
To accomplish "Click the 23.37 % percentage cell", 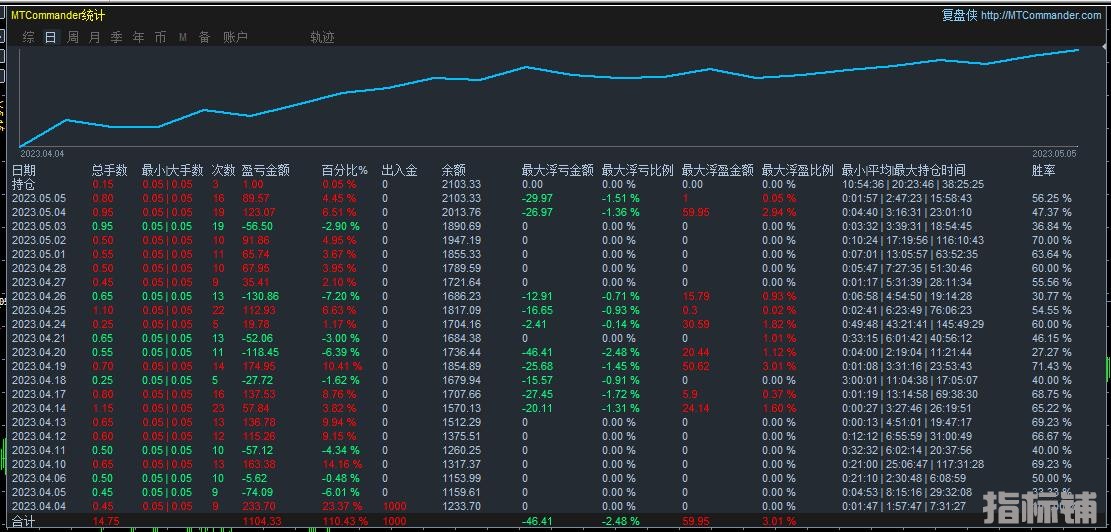I will 343,506.
